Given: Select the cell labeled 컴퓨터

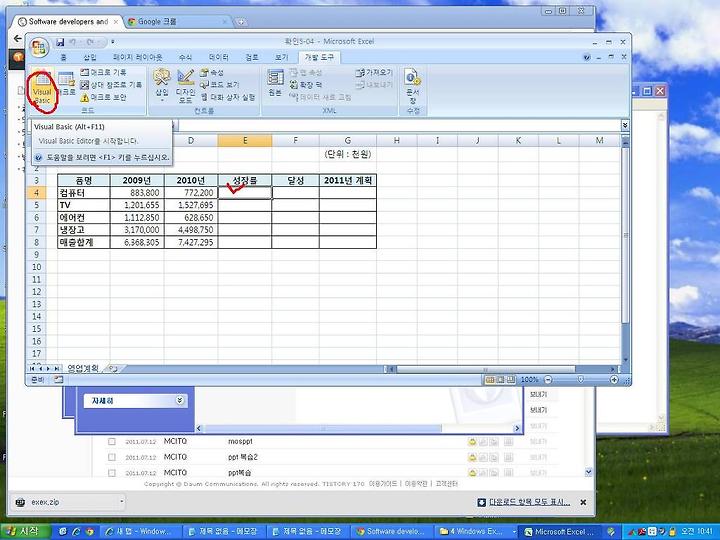Looking at the screenshot, I should pyautogui.click(x=84, y=193).
